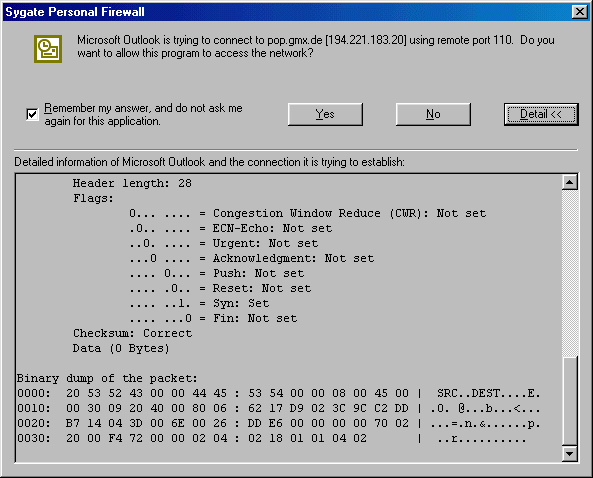Click the Microsoft Outlook application icon
The height and width of the screenshot is (478, 593).
pos(48,49)
